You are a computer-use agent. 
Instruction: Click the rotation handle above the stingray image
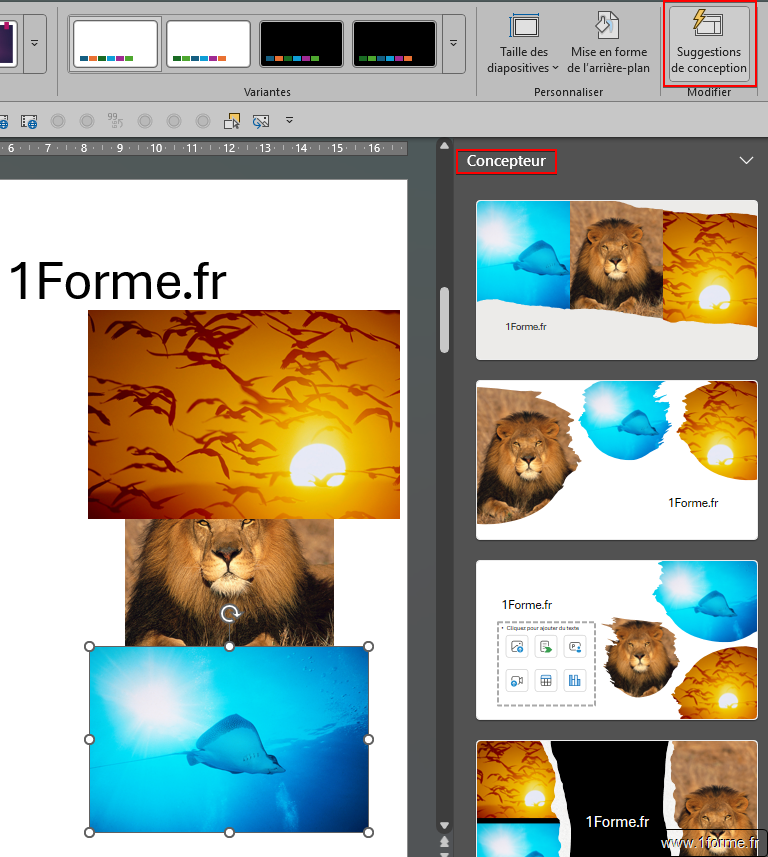click(x=229, y=614)
